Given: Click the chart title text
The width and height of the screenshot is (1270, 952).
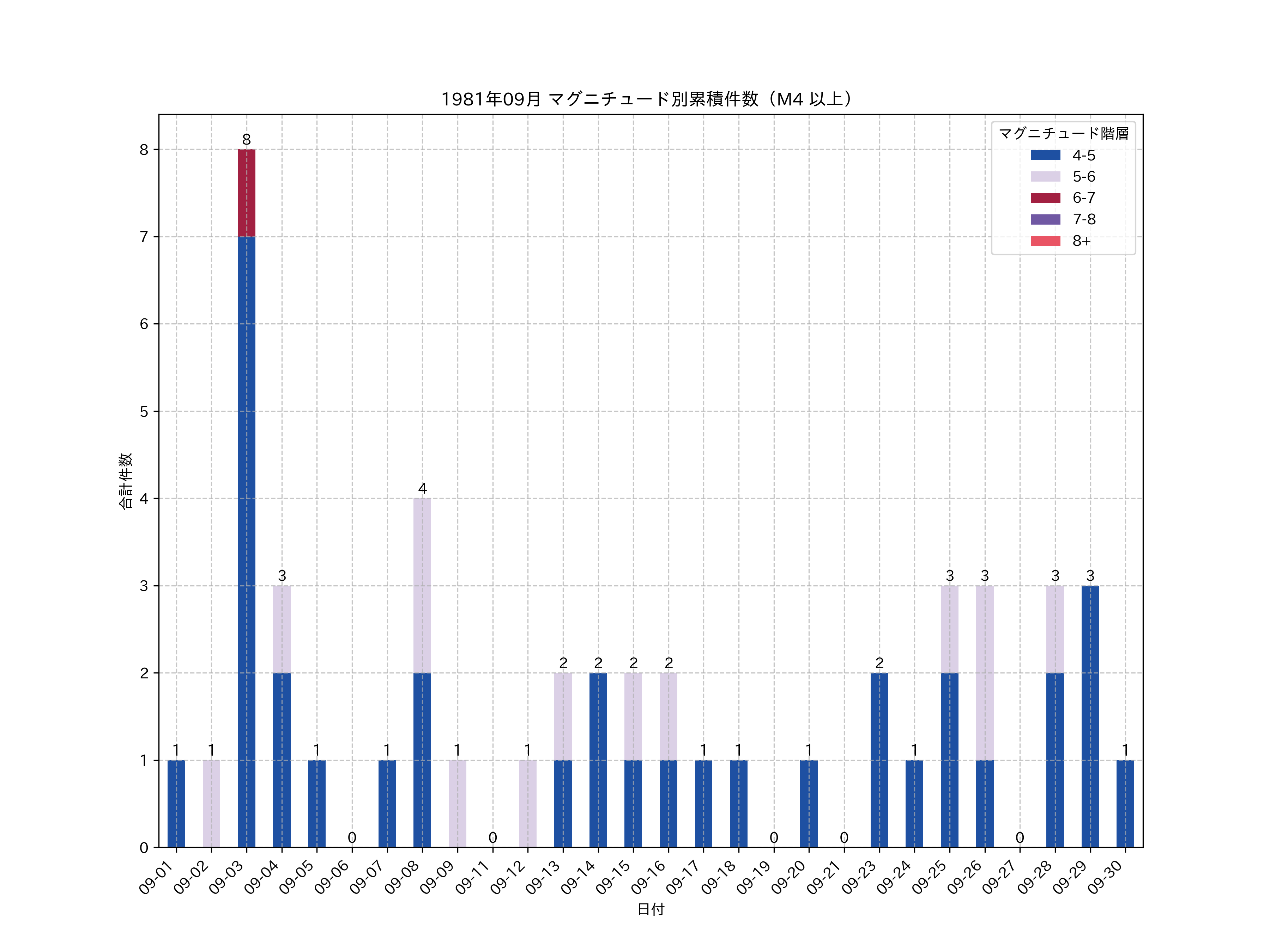Looking at the screenshot, I should pyautogui.click(x=648, y=99).
